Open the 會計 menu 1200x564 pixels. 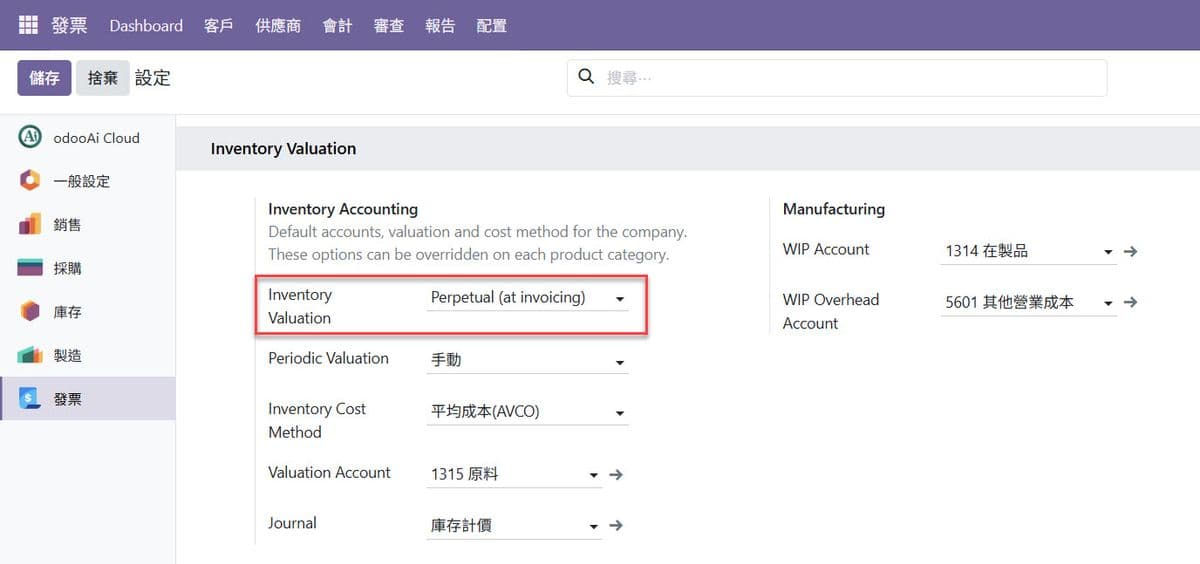point(337,26)
